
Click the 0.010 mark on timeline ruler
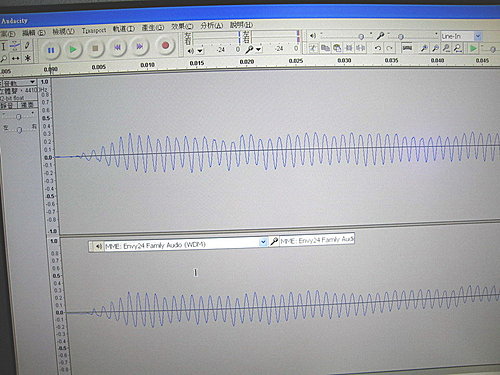coord(147,65)
